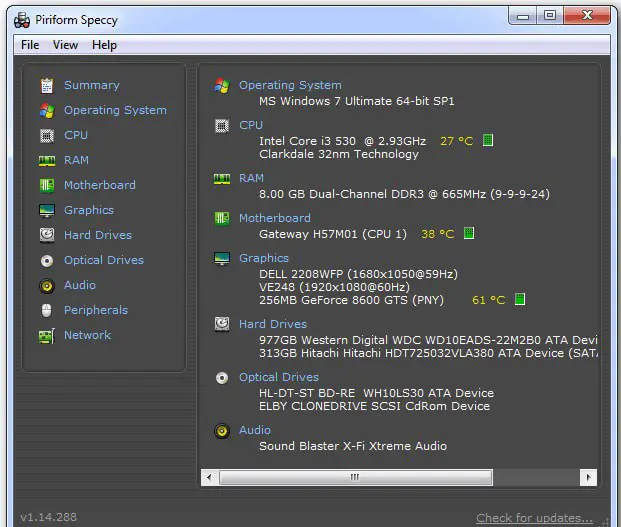The image size is (621, 527).
Task: Click the Audio heading link in summary
Action: [x=255, y=430]
